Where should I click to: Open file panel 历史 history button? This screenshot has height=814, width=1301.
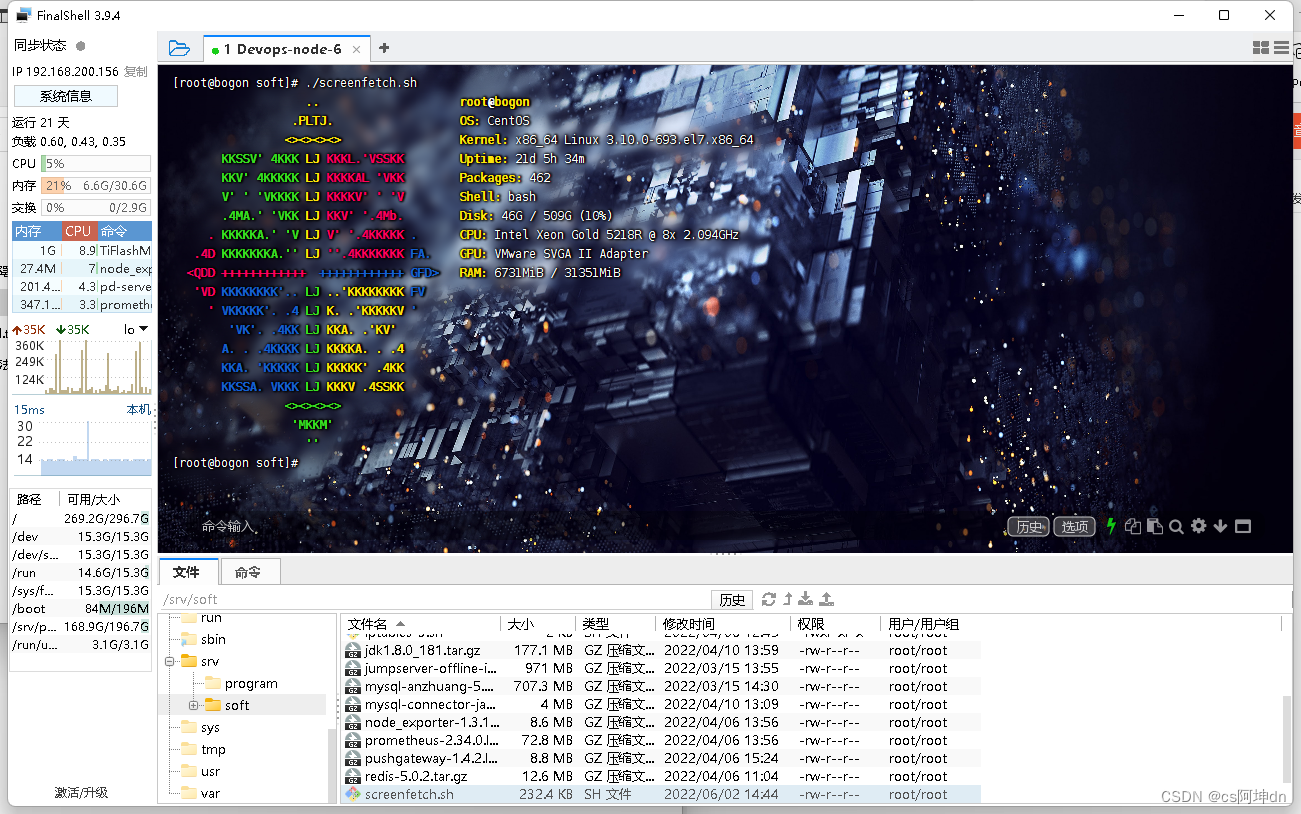click(733, 600)
